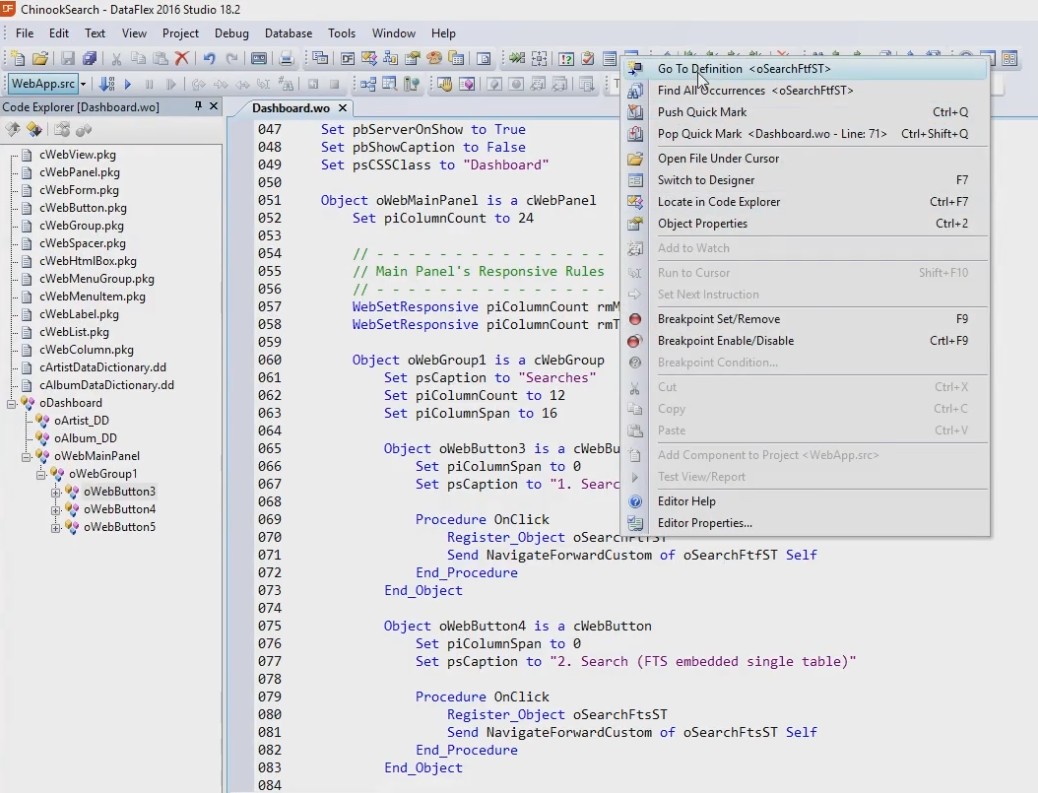Click the red Delete X toolbar icon
Image resolution: width=1038 pixels, height=793 pixels.
click(182, 59)
